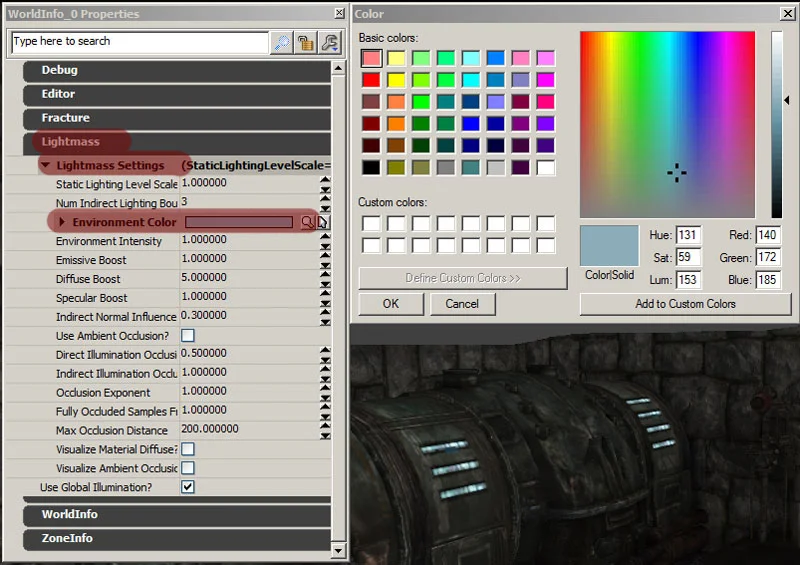Click OK in the Color dialog

[x=391, y=304]
